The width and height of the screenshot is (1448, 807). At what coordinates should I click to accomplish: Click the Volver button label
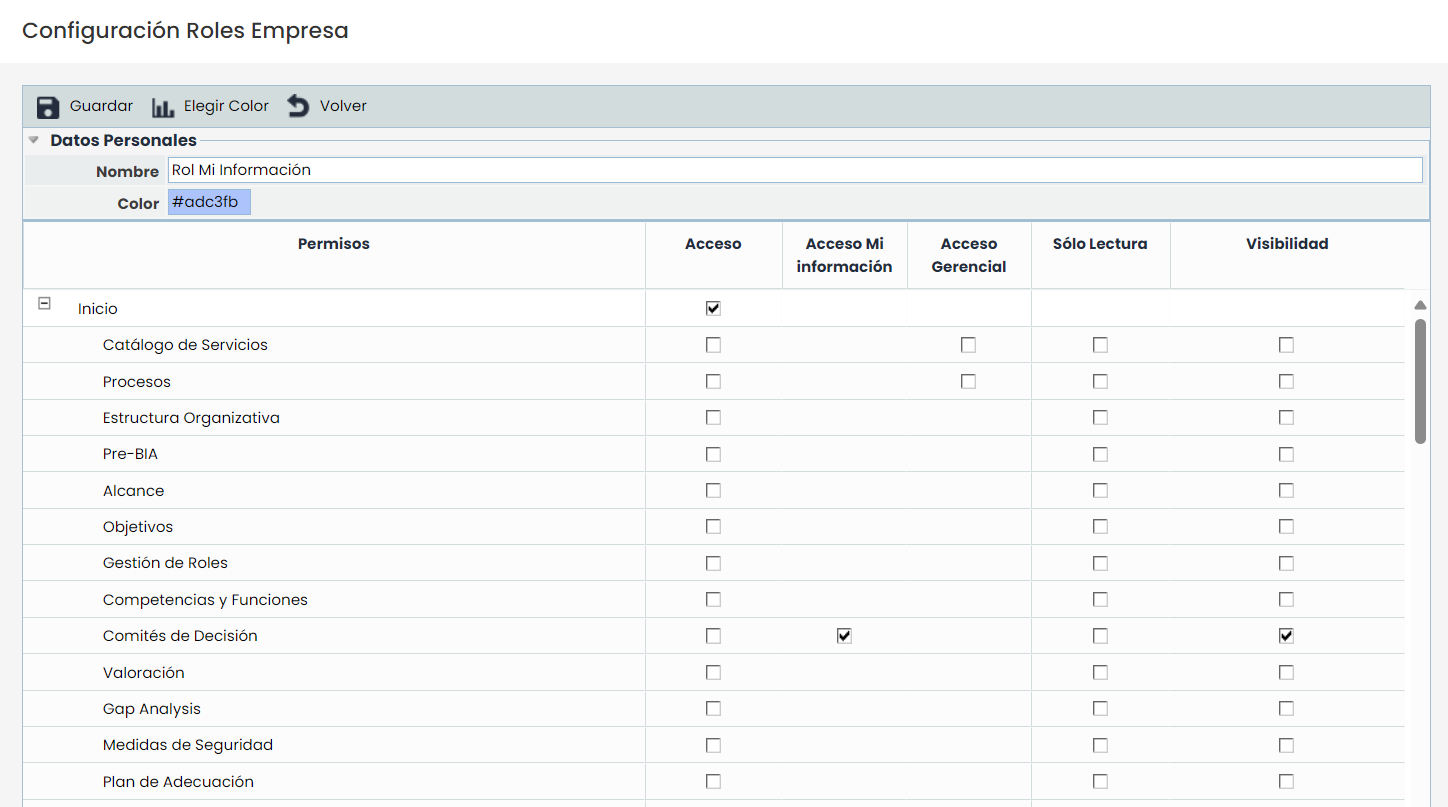343,106
